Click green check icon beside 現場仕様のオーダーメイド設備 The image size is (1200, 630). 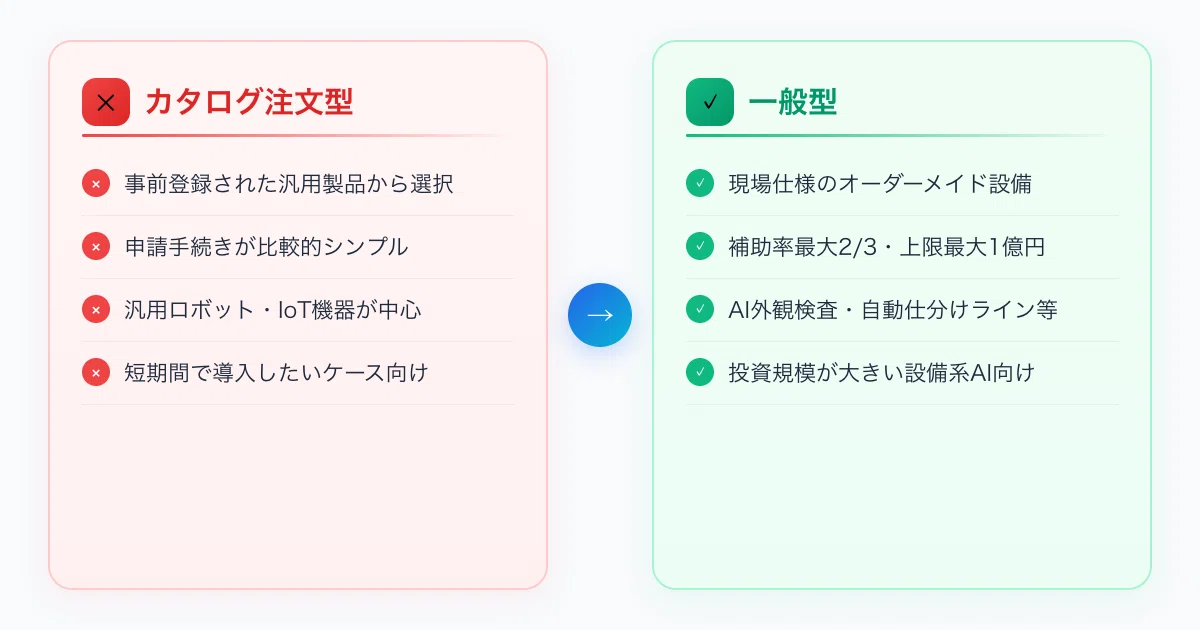click(x=700, y=184)
